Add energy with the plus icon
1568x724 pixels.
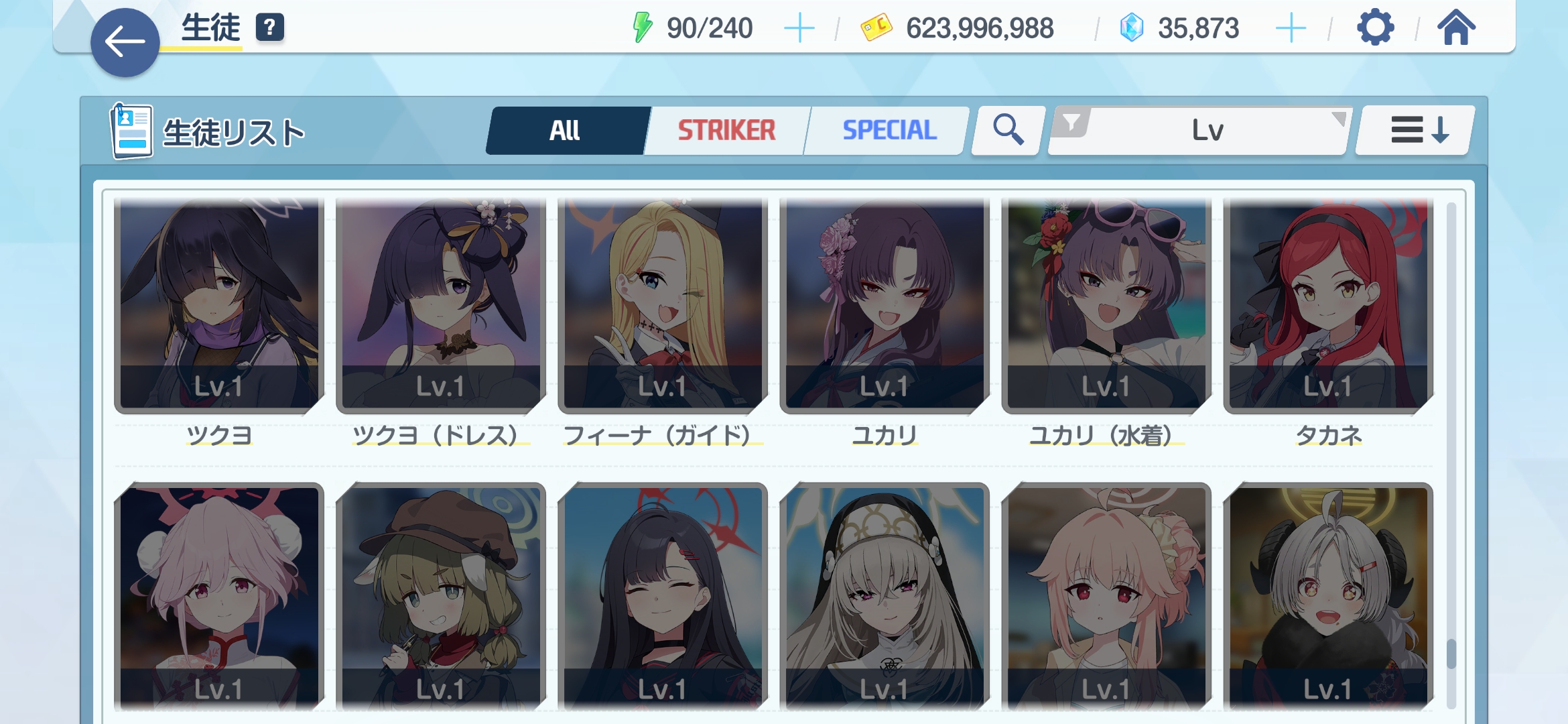(799, 29)
